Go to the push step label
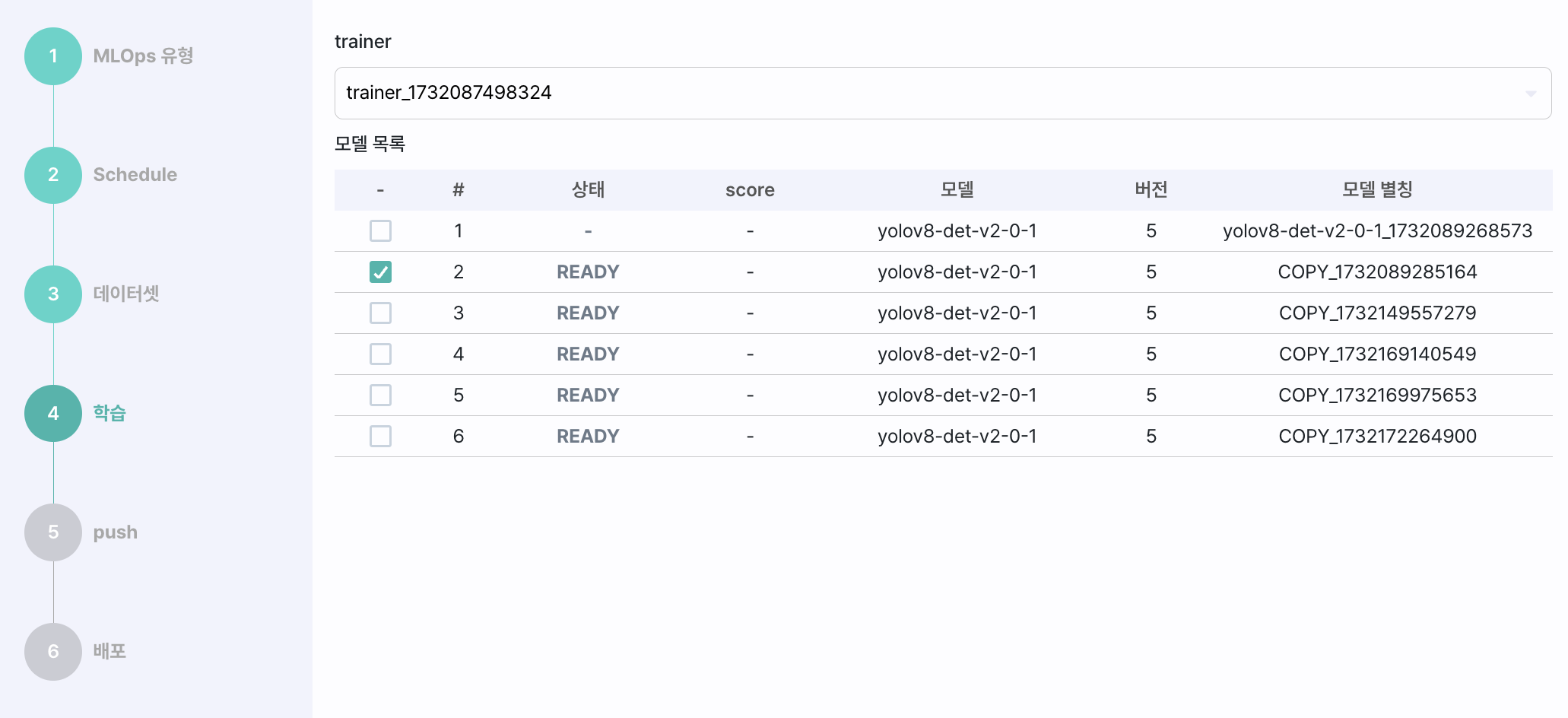The height and width of the screenshot is (718, 1568). pyautogui.click(x=115, y=532)
